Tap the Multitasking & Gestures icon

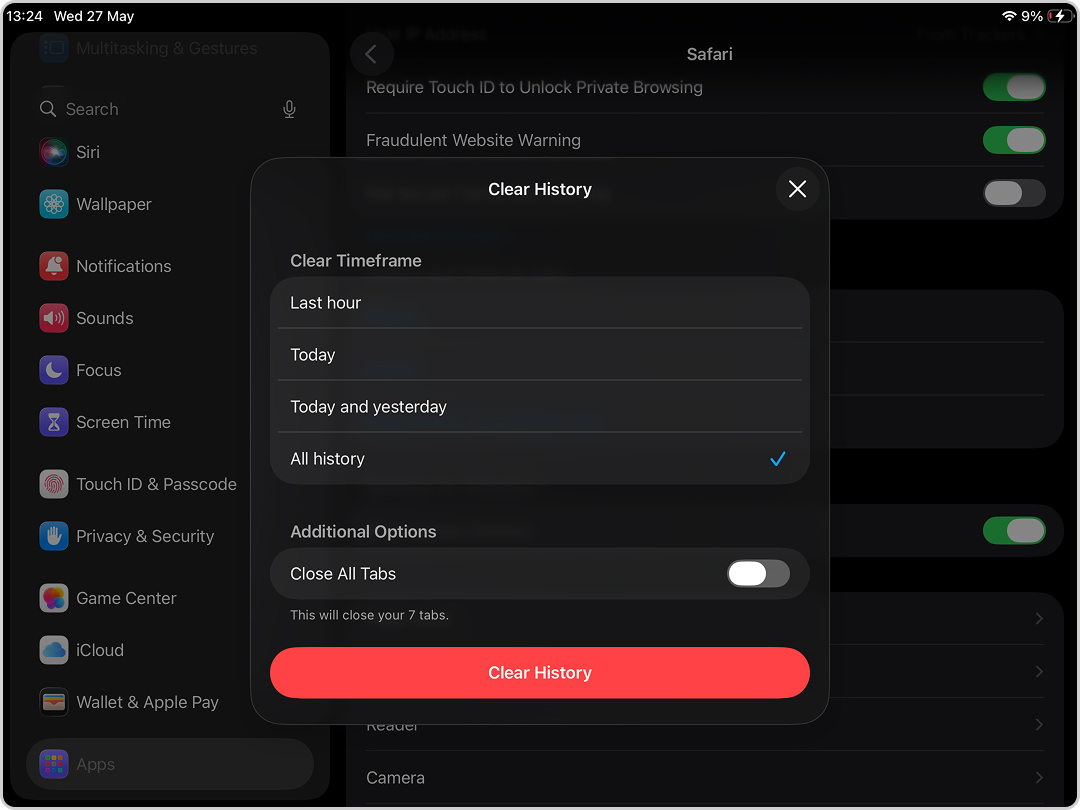click(x=54, y=48)
